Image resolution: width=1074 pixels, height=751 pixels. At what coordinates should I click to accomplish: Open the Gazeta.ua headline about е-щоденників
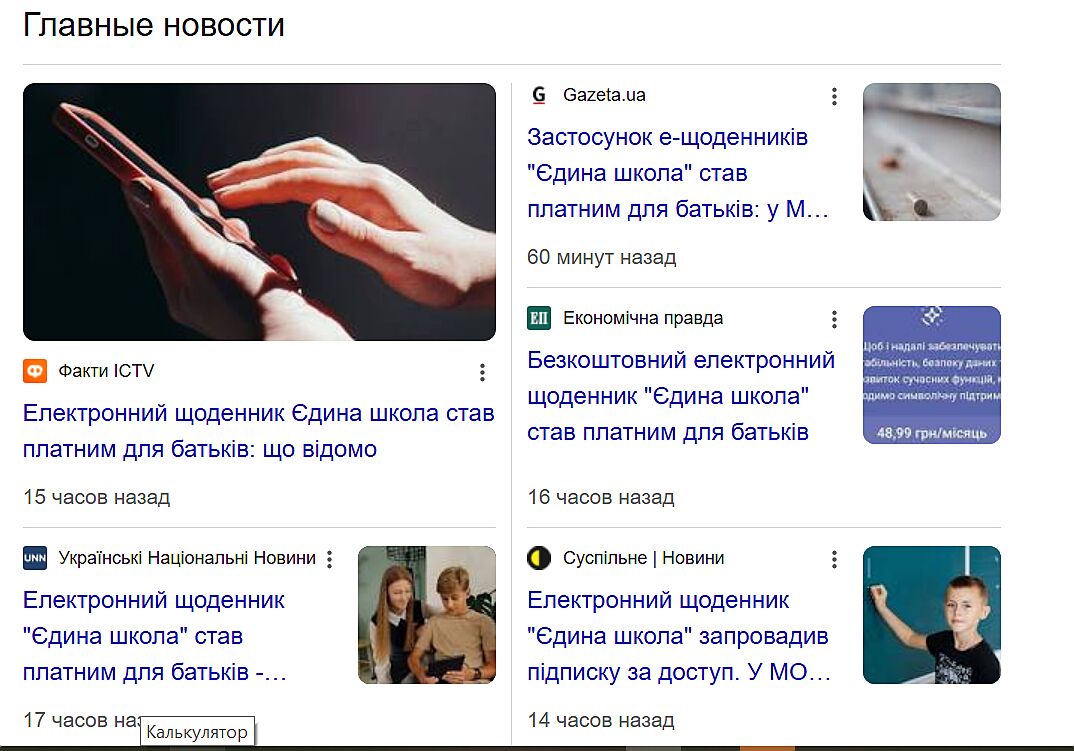point(678,173)
